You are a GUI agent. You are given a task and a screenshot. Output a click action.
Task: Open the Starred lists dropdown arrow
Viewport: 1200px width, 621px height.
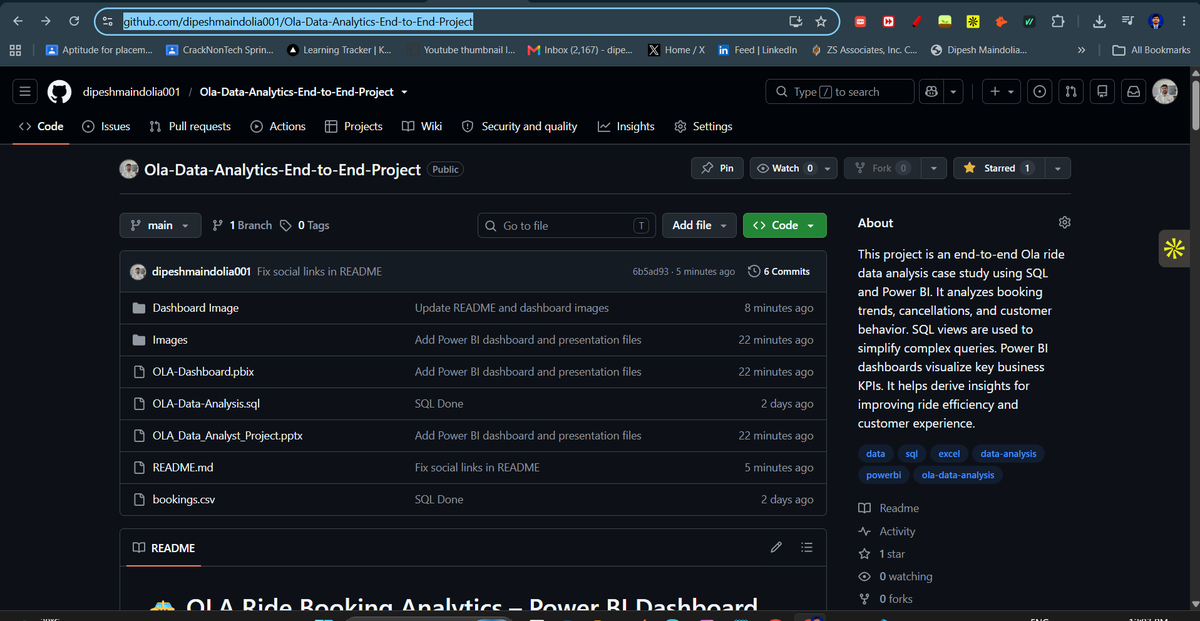1058,168
